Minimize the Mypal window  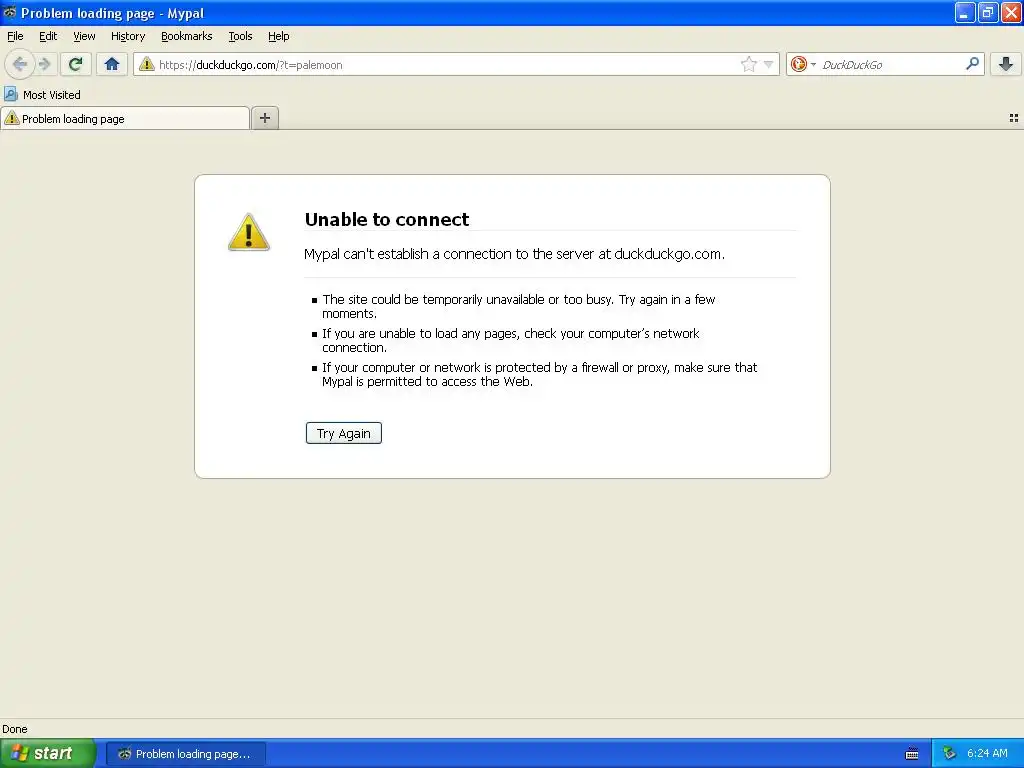tap(965, 12)
